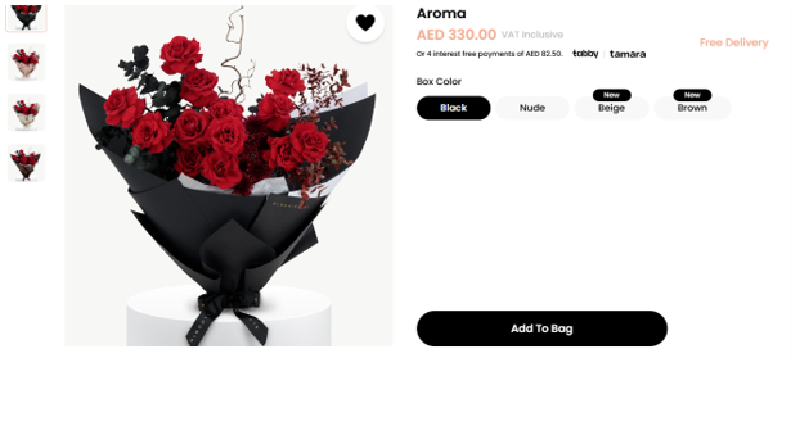Open the tabby payment logo

click(585, 54)
